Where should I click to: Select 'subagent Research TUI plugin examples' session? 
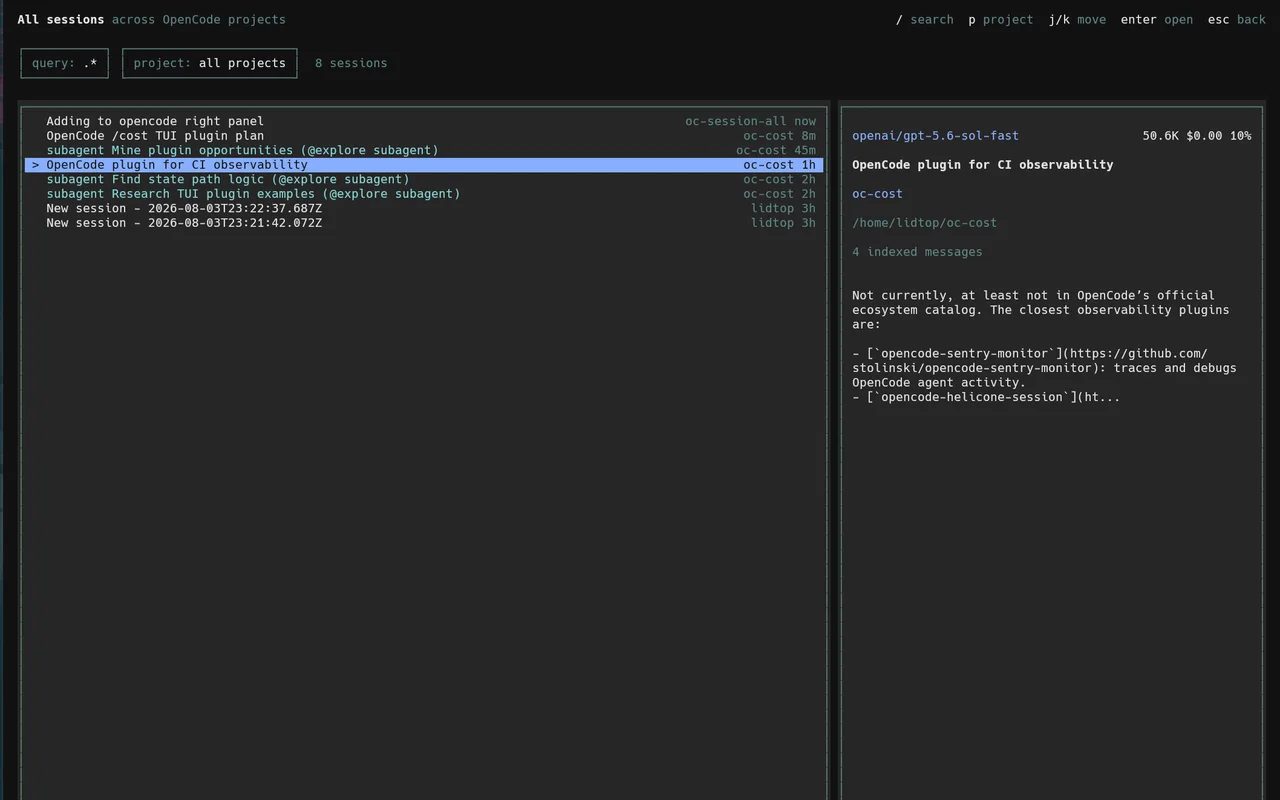[424, 194]
